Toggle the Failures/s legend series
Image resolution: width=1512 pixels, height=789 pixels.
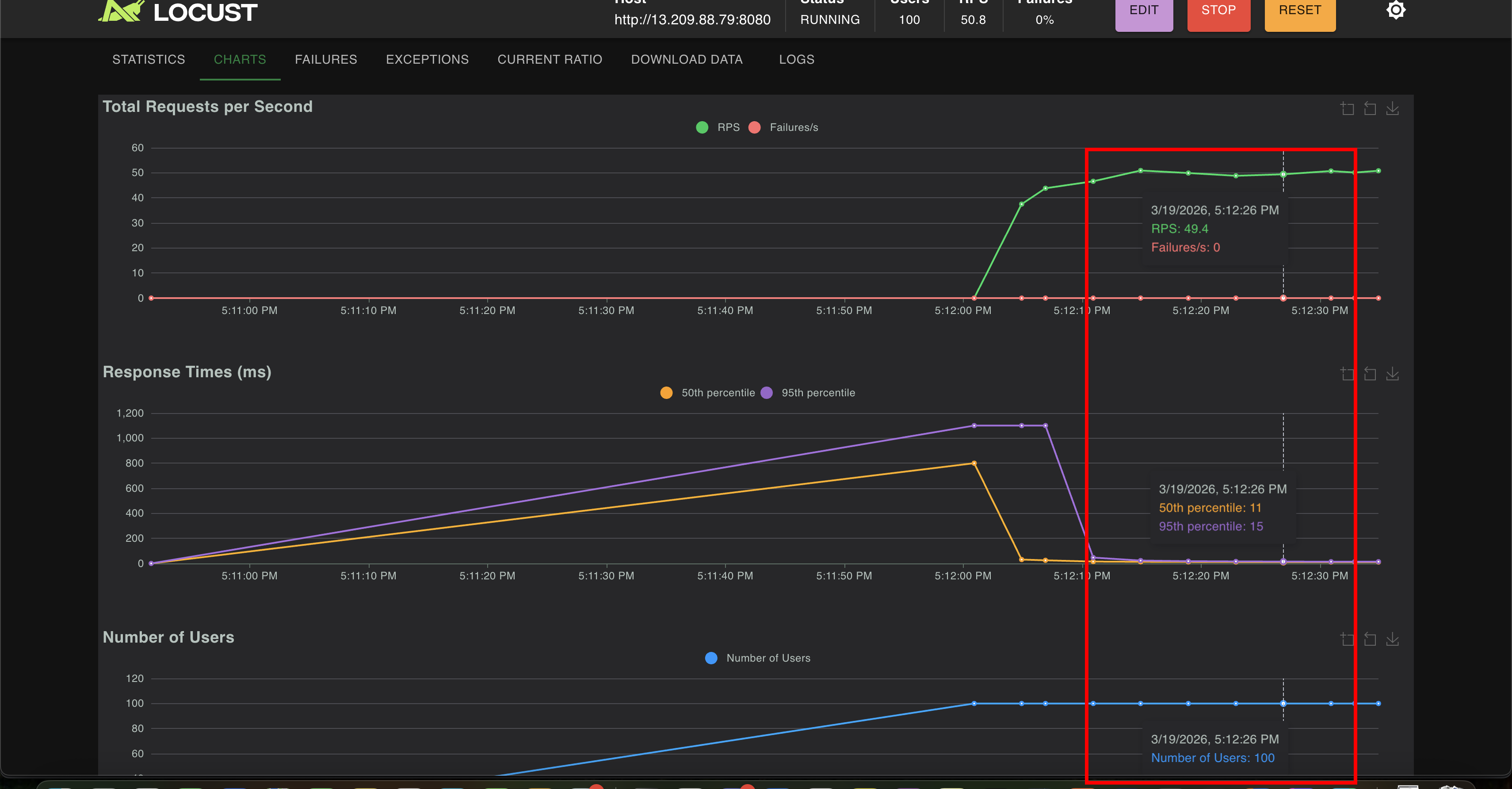point(783,127)
